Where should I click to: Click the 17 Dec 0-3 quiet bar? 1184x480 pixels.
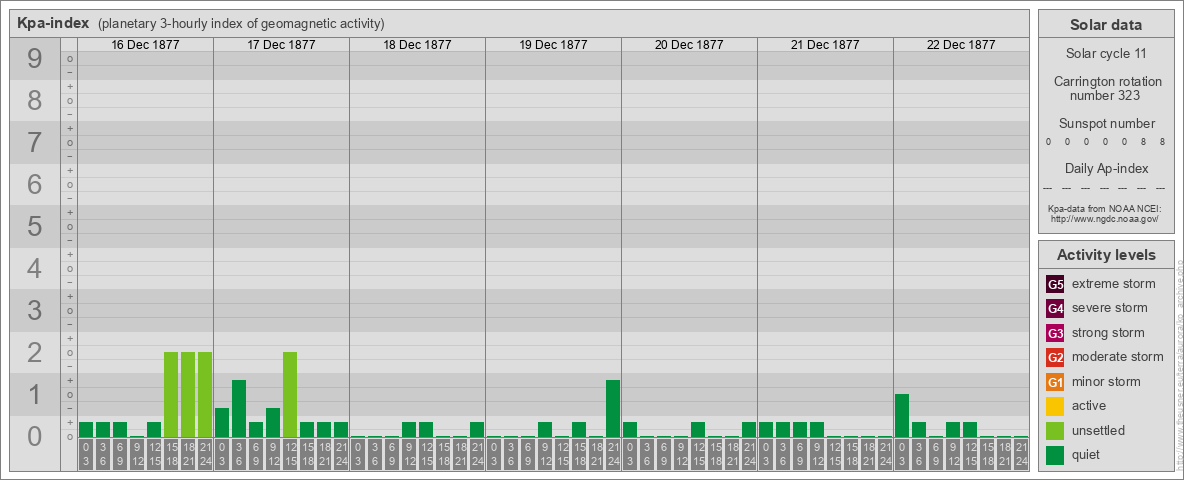(x=222, y=423)
